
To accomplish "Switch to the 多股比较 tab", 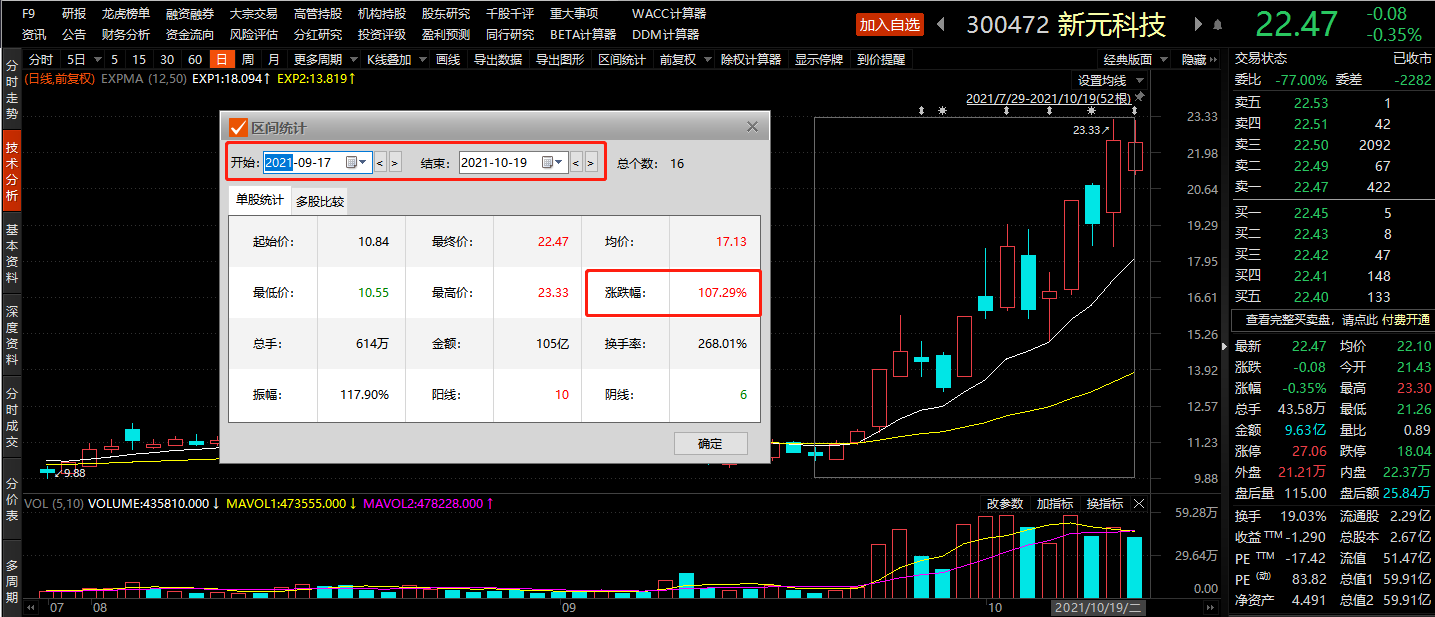I will pyautogui.click(x=320, y=202).
